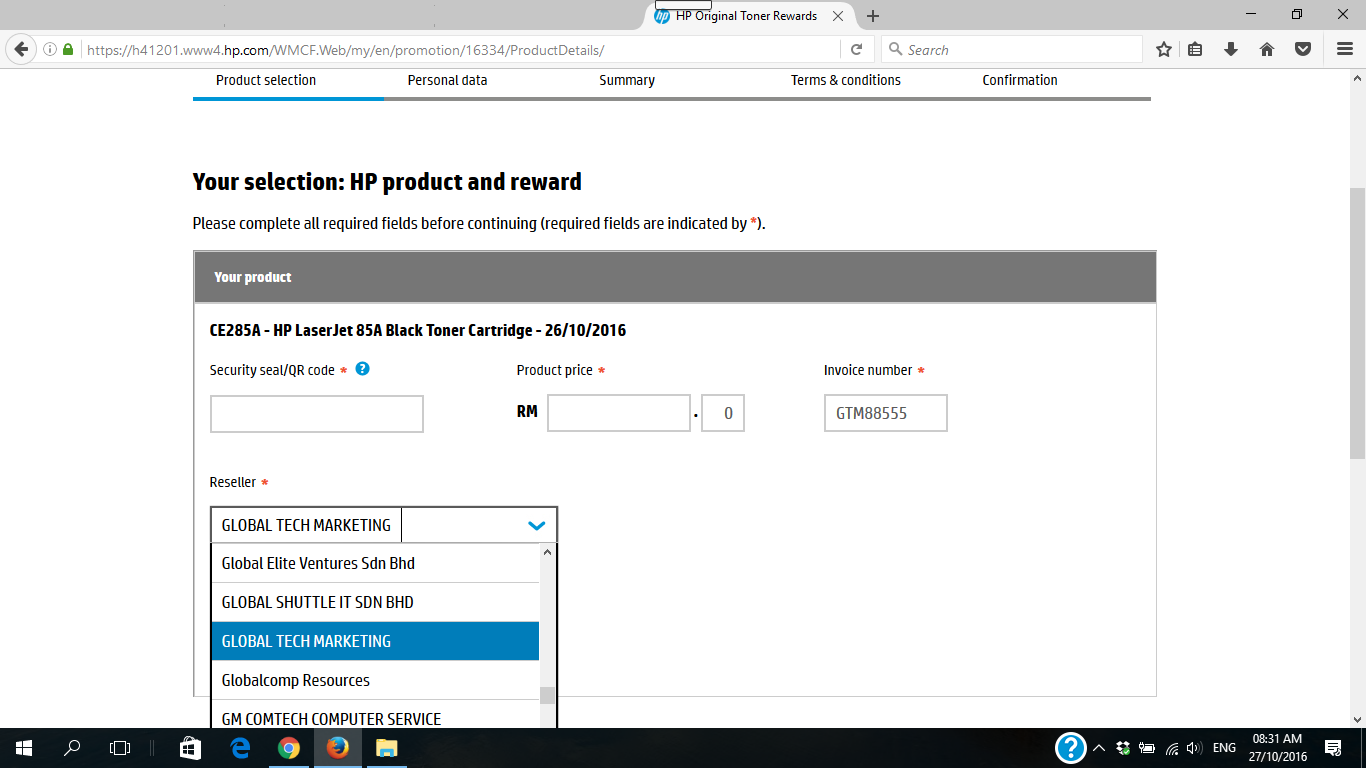This screenshot has width=1366, height=768.
Task: Click the Product price RM whole amount field
Action: pos(619,413)
